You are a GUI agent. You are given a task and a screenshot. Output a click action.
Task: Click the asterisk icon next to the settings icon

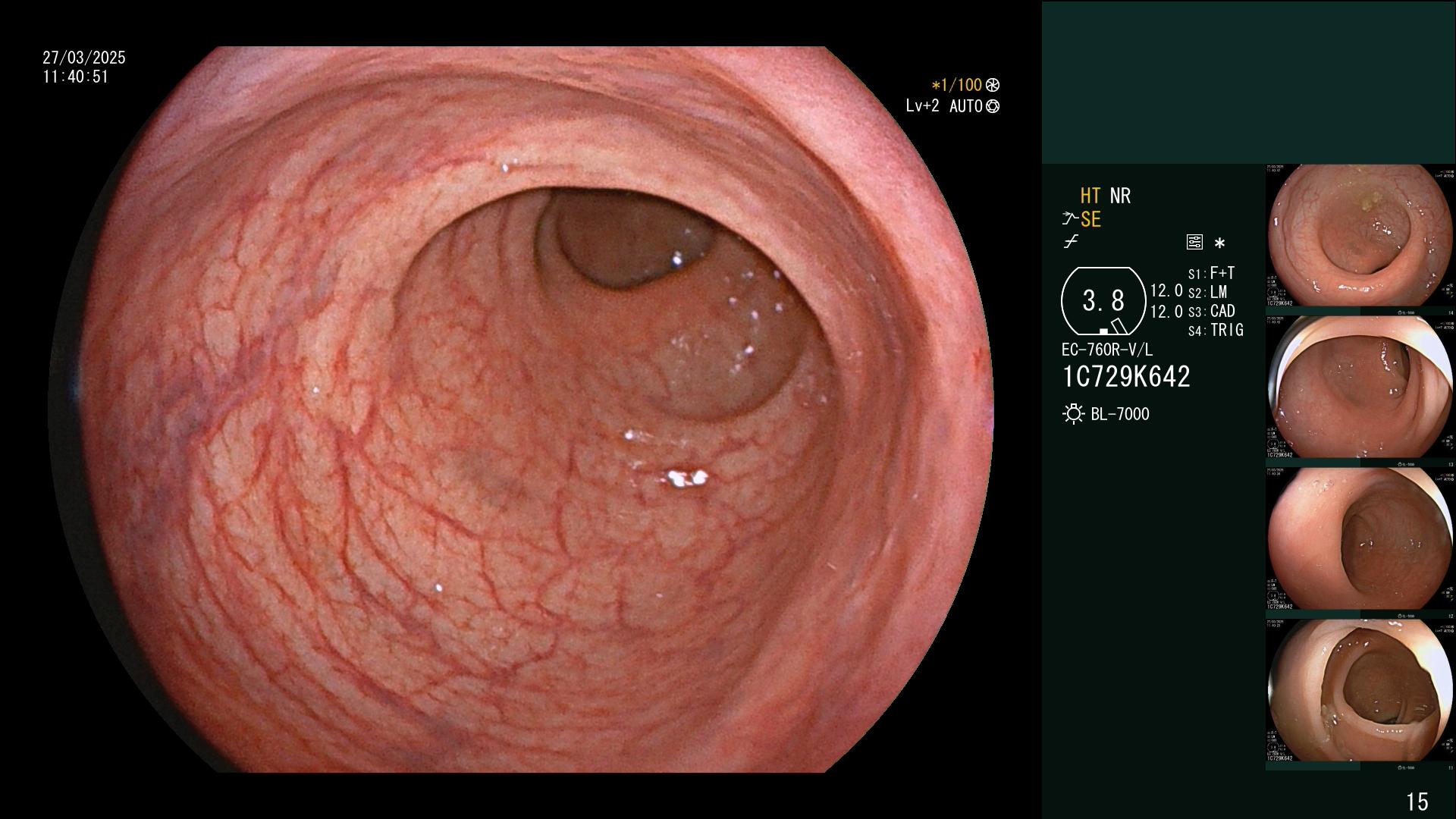(x=1219, y=243)
